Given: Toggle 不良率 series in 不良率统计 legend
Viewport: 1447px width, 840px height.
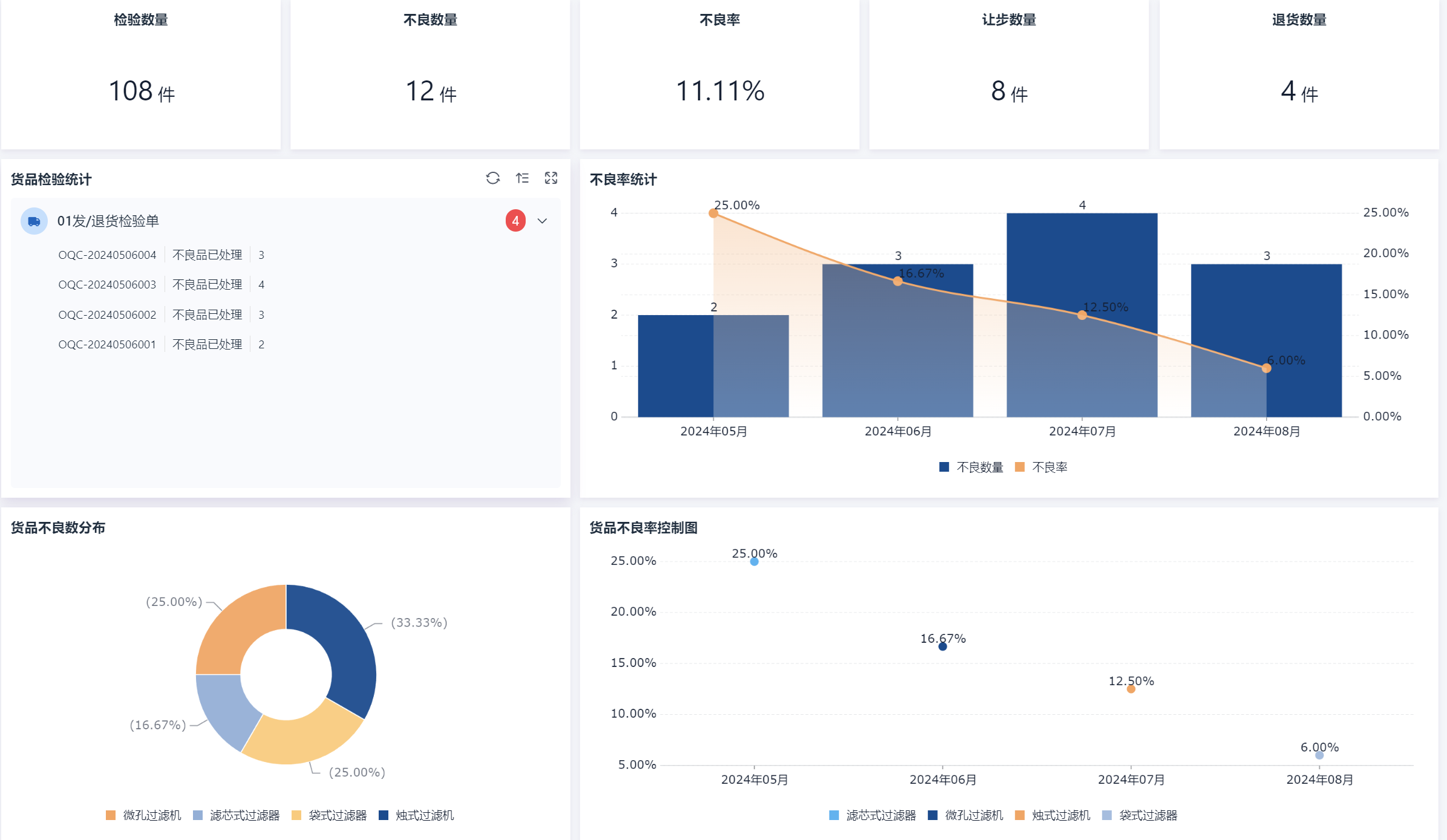Looking at the screenshot, I should pyautogui.click(x=1041, y=467).
